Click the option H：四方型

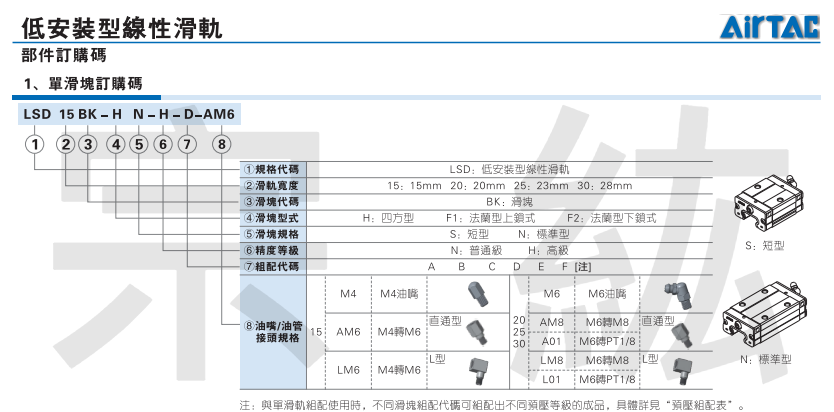(x=388, y=218)
